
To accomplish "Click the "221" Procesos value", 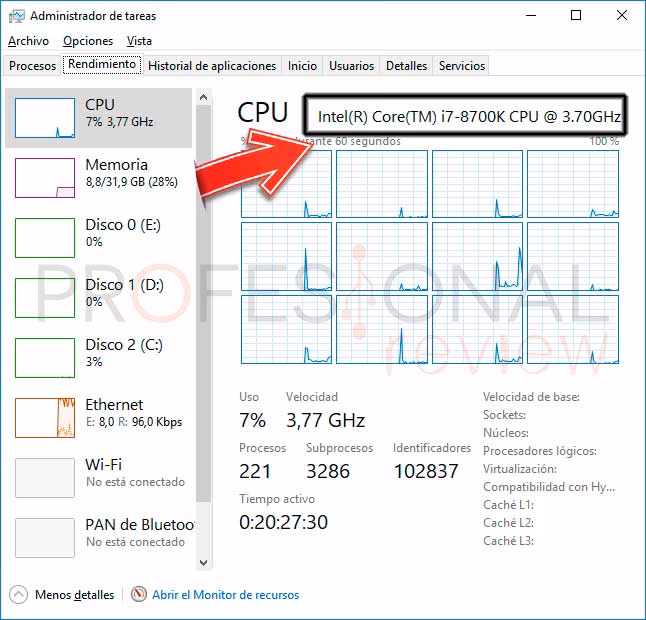I will (255, 471).
